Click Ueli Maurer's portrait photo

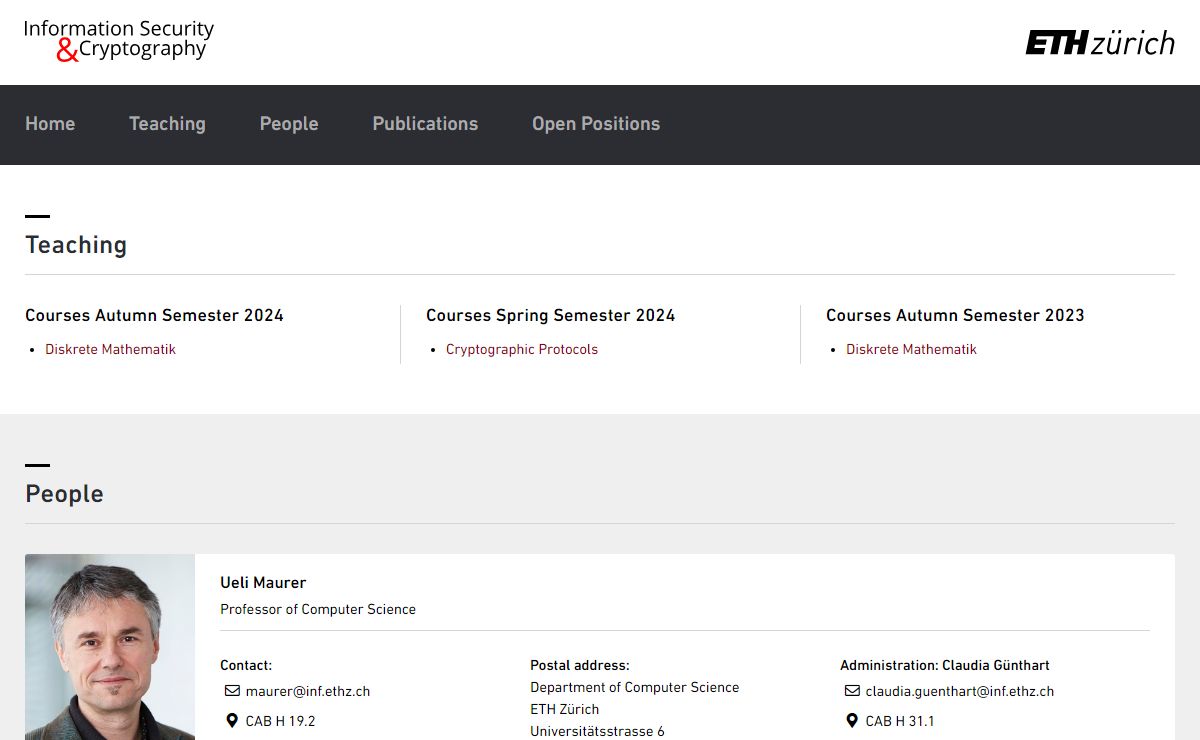pos(110,647)
